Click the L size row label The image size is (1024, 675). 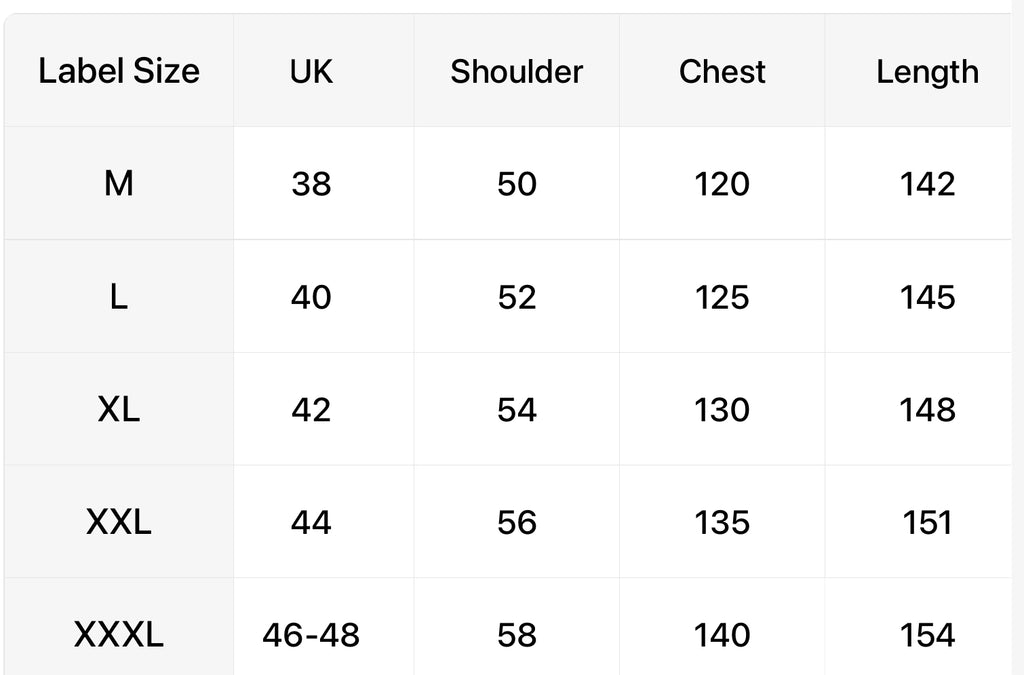119,296
